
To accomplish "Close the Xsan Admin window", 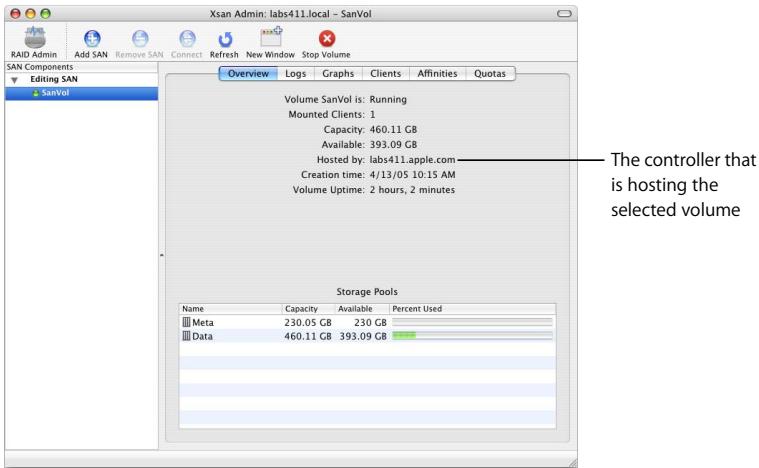I will click(x=15, y=14).
